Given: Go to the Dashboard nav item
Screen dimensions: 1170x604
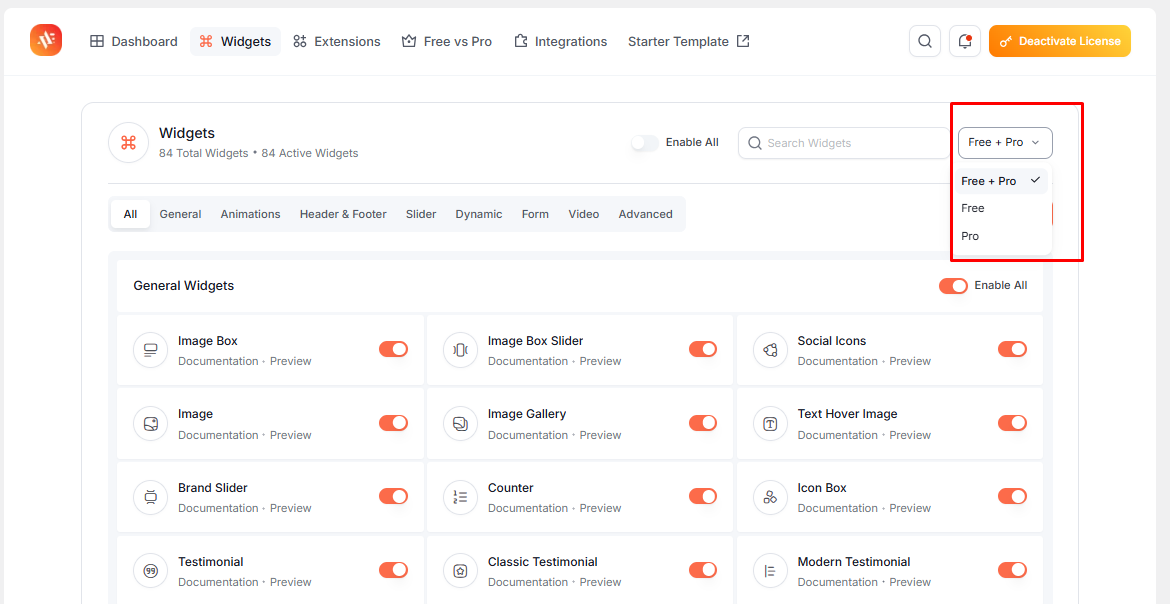Looking at the screenshot, I should (x=134, y=41).
